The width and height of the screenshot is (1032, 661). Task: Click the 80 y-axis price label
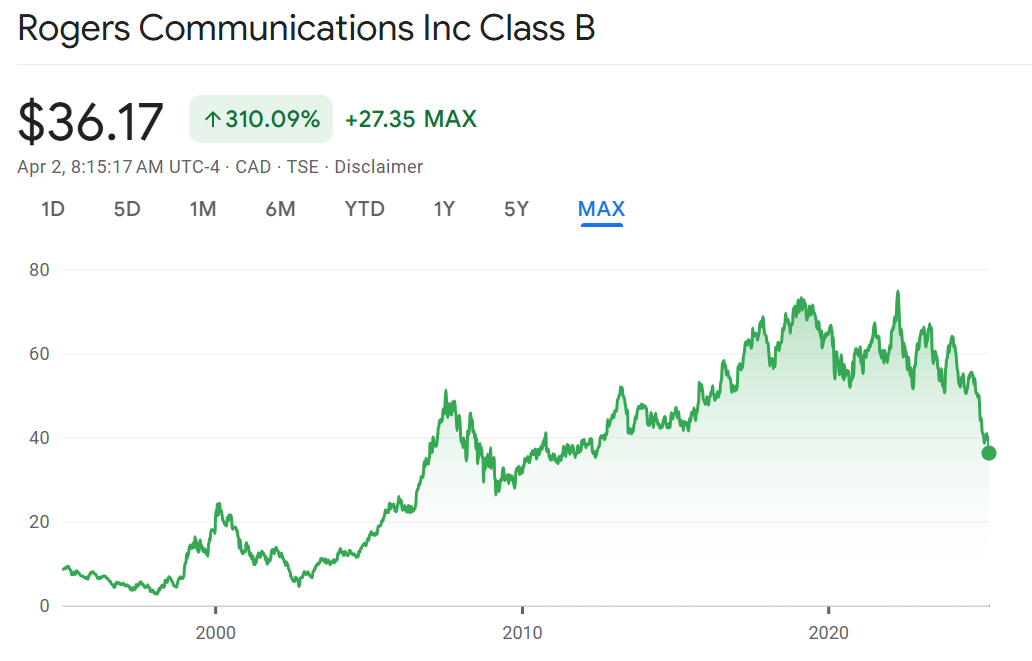click(x=39, y=270)
